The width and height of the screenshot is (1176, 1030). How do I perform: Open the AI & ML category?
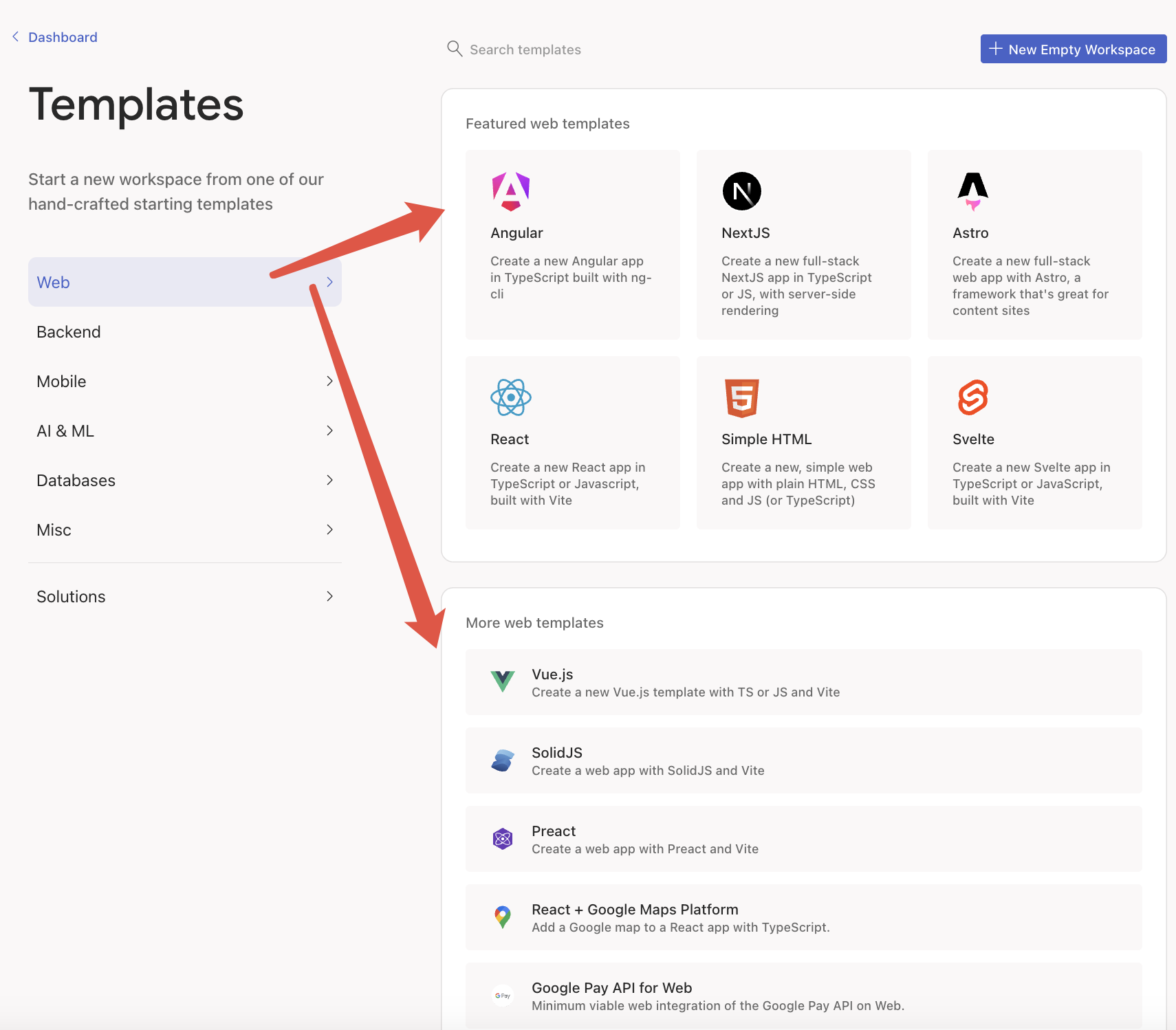click(185, 430)
